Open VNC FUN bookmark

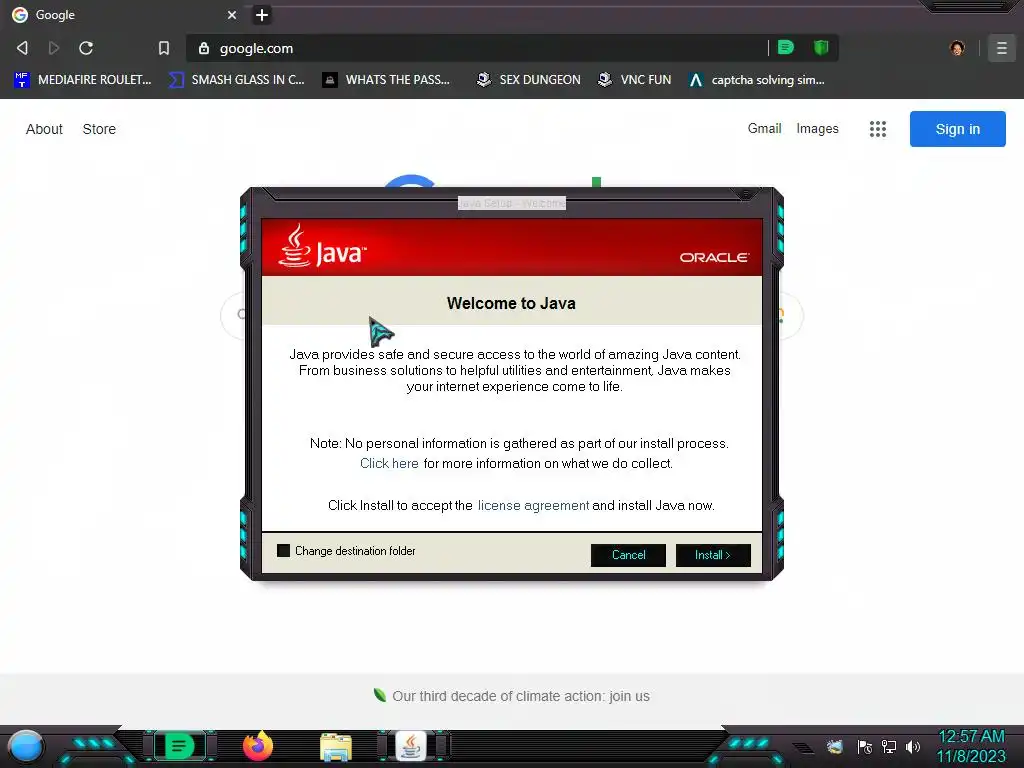coord(634,80)
